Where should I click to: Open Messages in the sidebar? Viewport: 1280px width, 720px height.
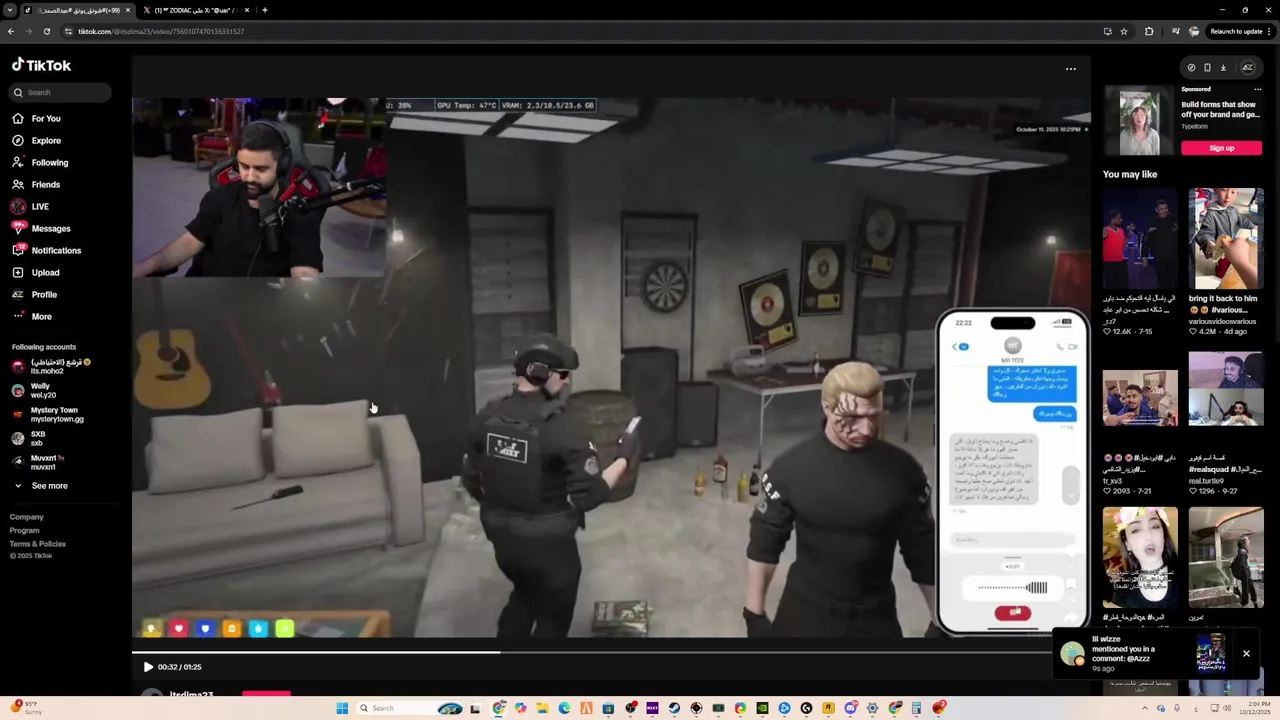(x=41, y=229)
